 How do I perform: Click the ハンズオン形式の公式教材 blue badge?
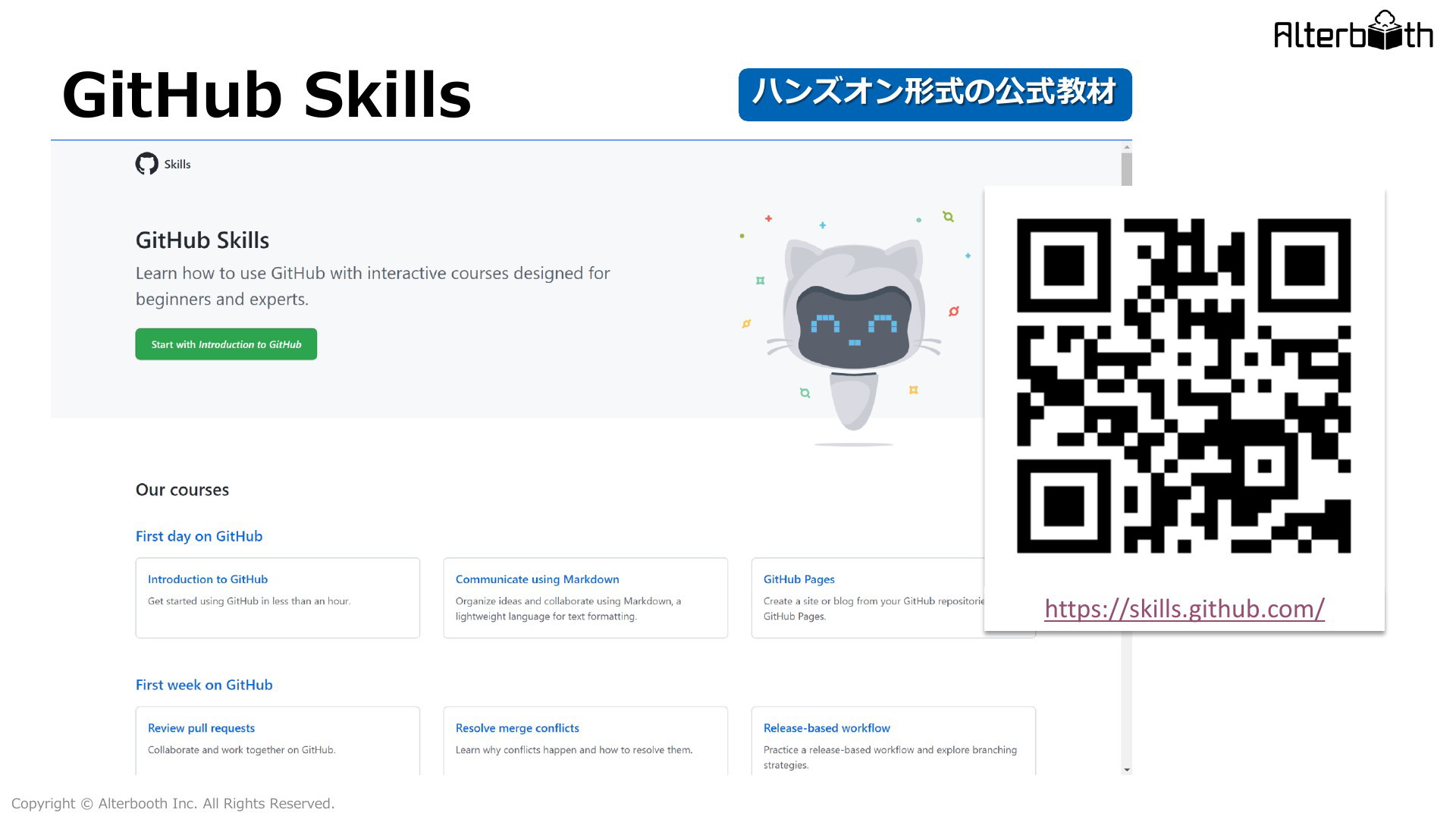[935, 95]
